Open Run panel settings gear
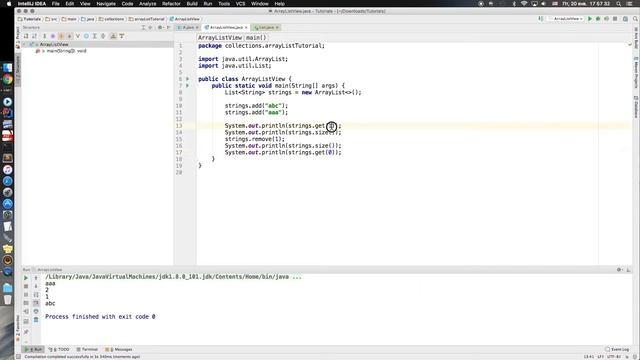640x360 pixels. pos(620,269)
